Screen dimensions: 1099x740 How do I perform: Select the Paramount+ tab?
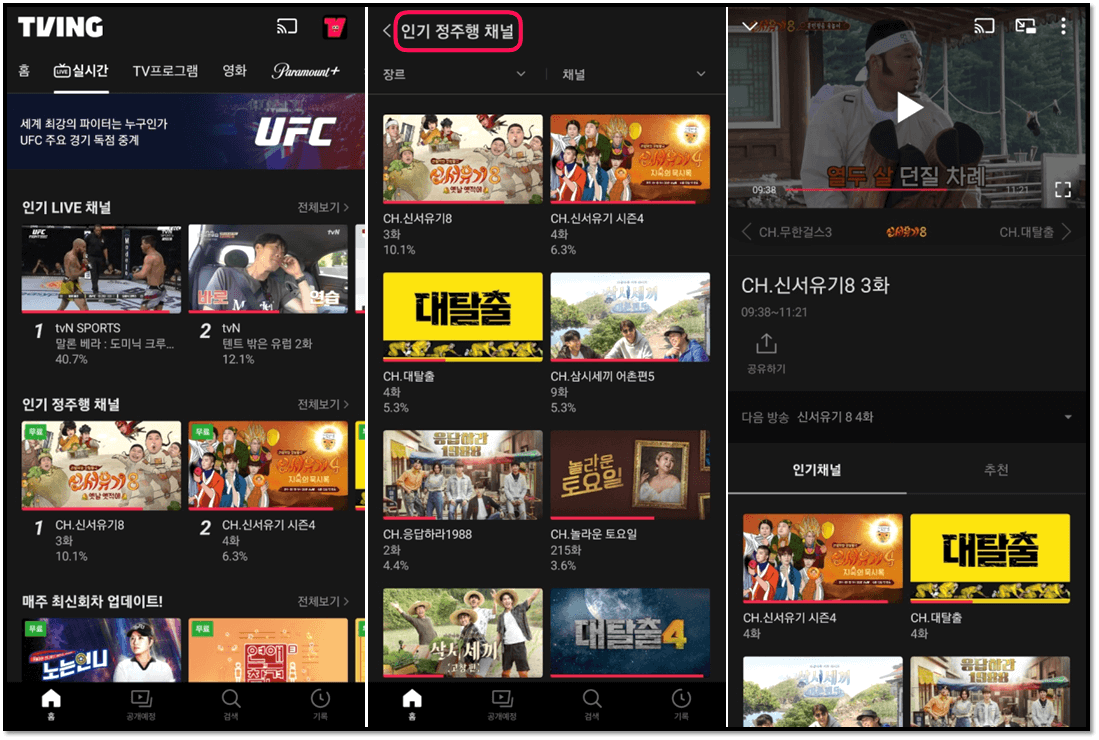click(306, 70)
